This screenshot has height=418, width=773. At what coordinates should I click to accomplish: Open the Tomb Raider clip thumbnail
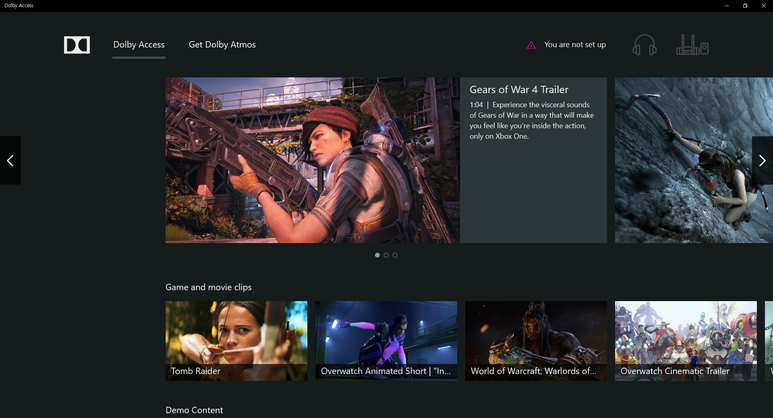pyautogui.click(x=236, y=341)
